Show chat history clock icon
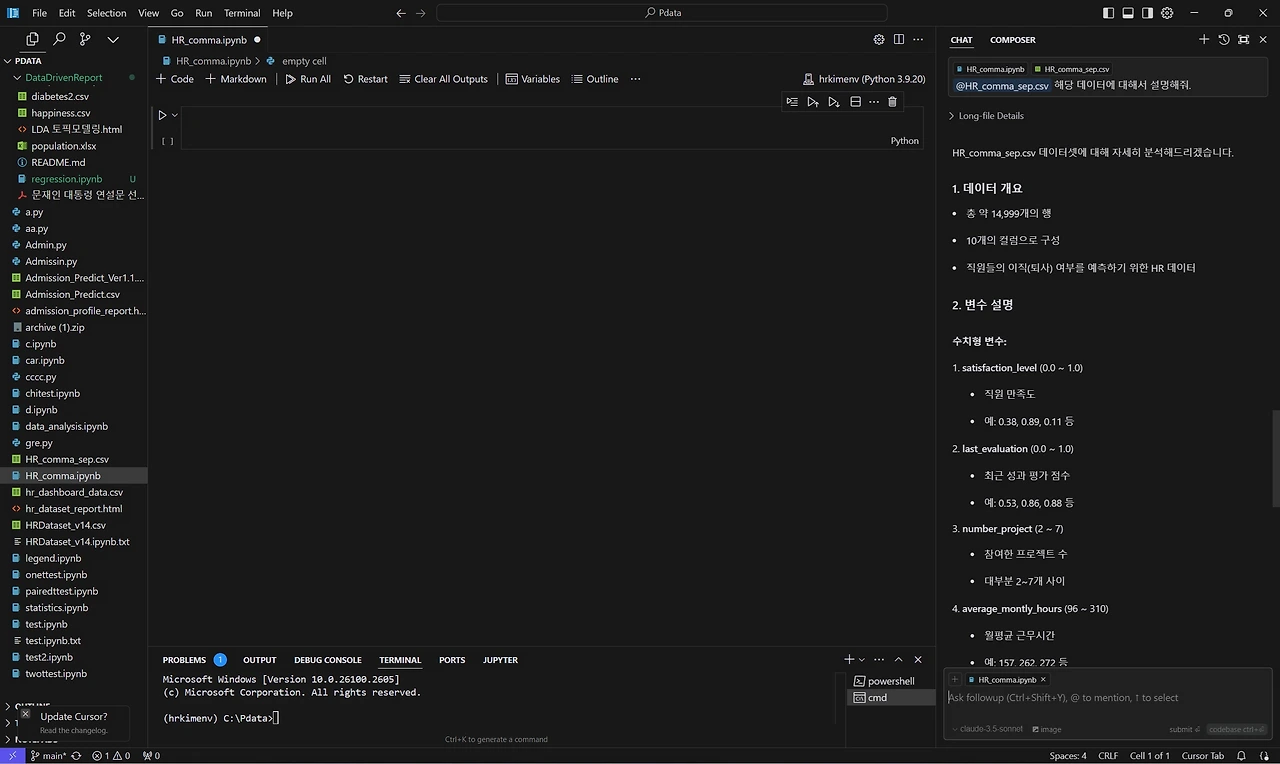 click(1224, 40)
